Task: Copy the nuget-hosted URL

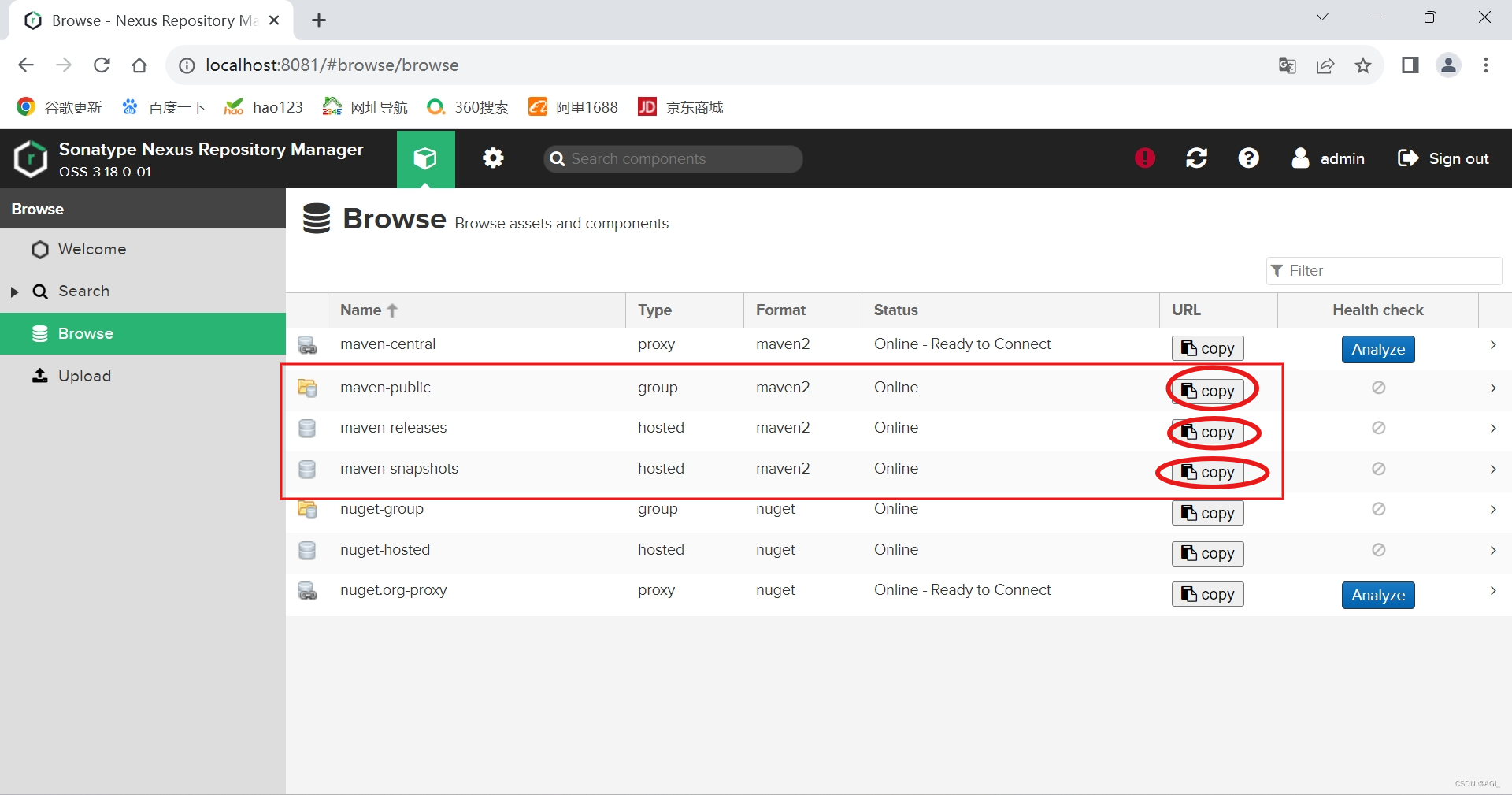Action: 1208,554
